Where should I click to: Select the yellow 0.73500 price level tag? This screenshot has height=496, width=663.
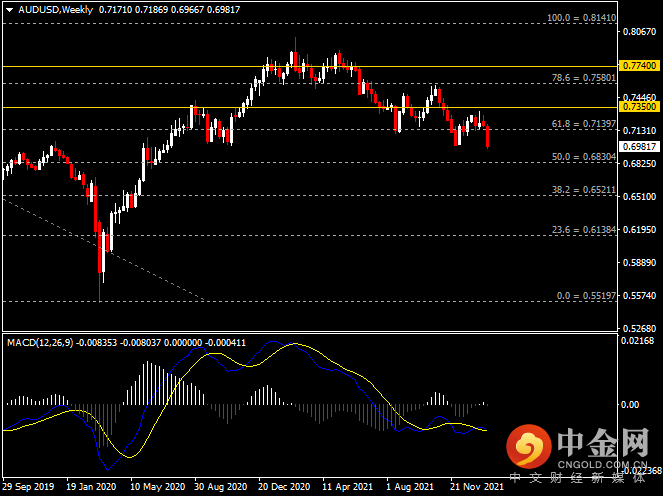click(x=639, y=107)
